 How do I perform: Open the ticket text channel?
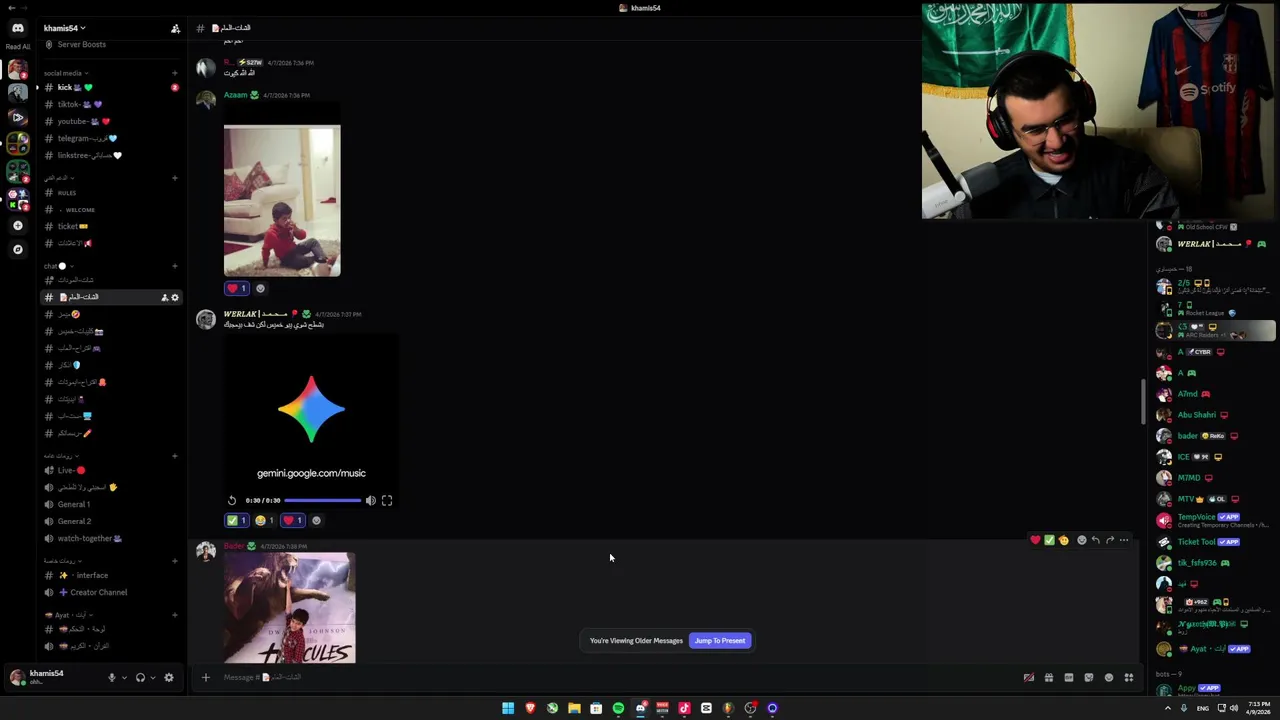(110, 226)
